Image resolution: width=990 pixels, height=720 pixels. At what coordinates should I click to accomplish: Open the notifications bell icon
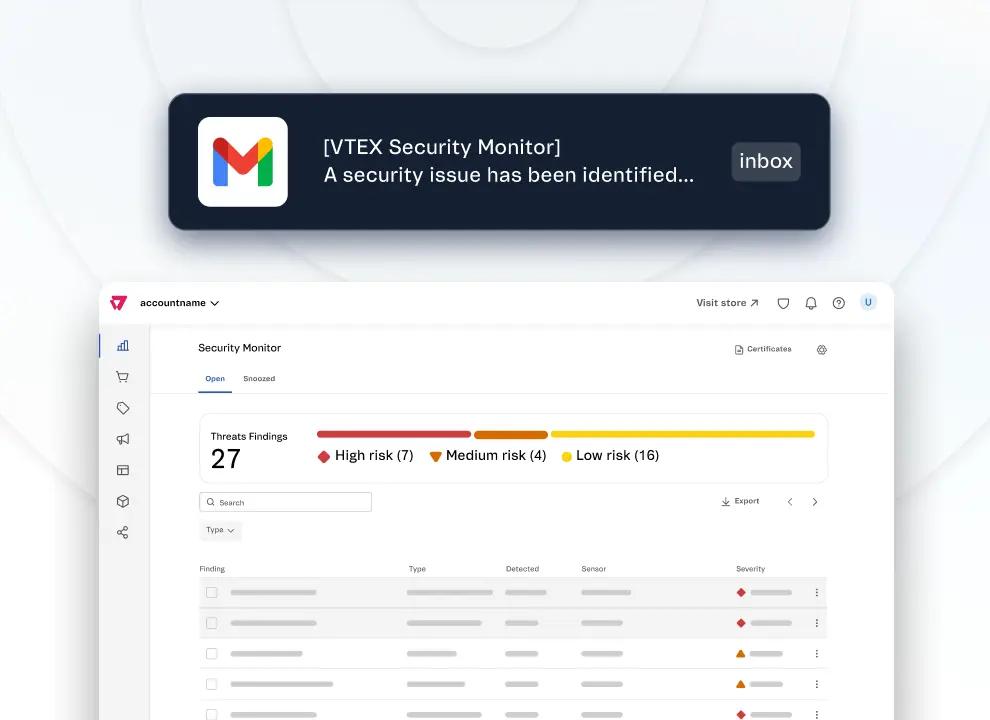(811, 303)
